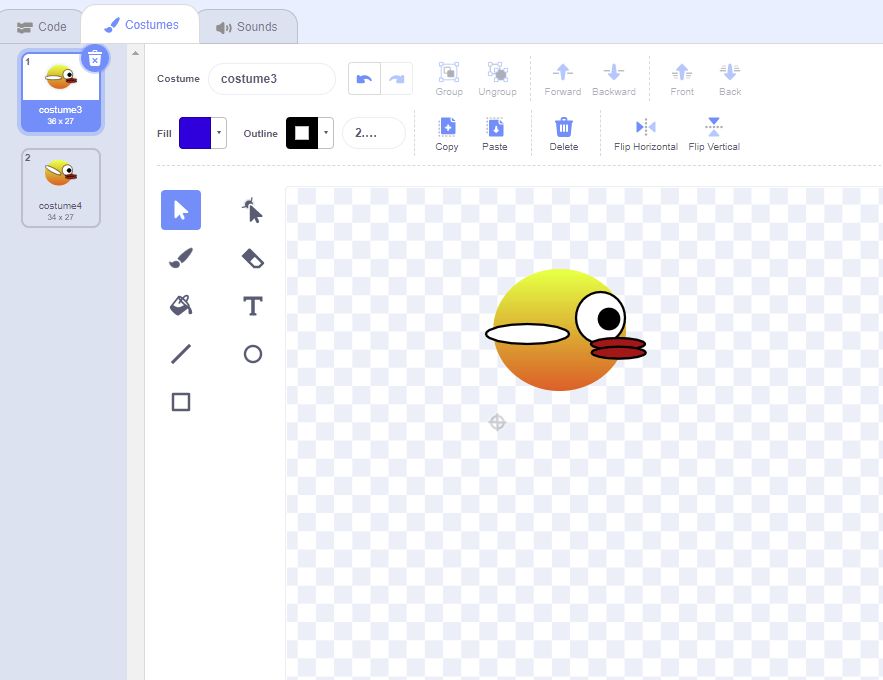This screenshot has width=883, height=680.
Task: Move selection Forward one layer
Action: click(563, 79)
